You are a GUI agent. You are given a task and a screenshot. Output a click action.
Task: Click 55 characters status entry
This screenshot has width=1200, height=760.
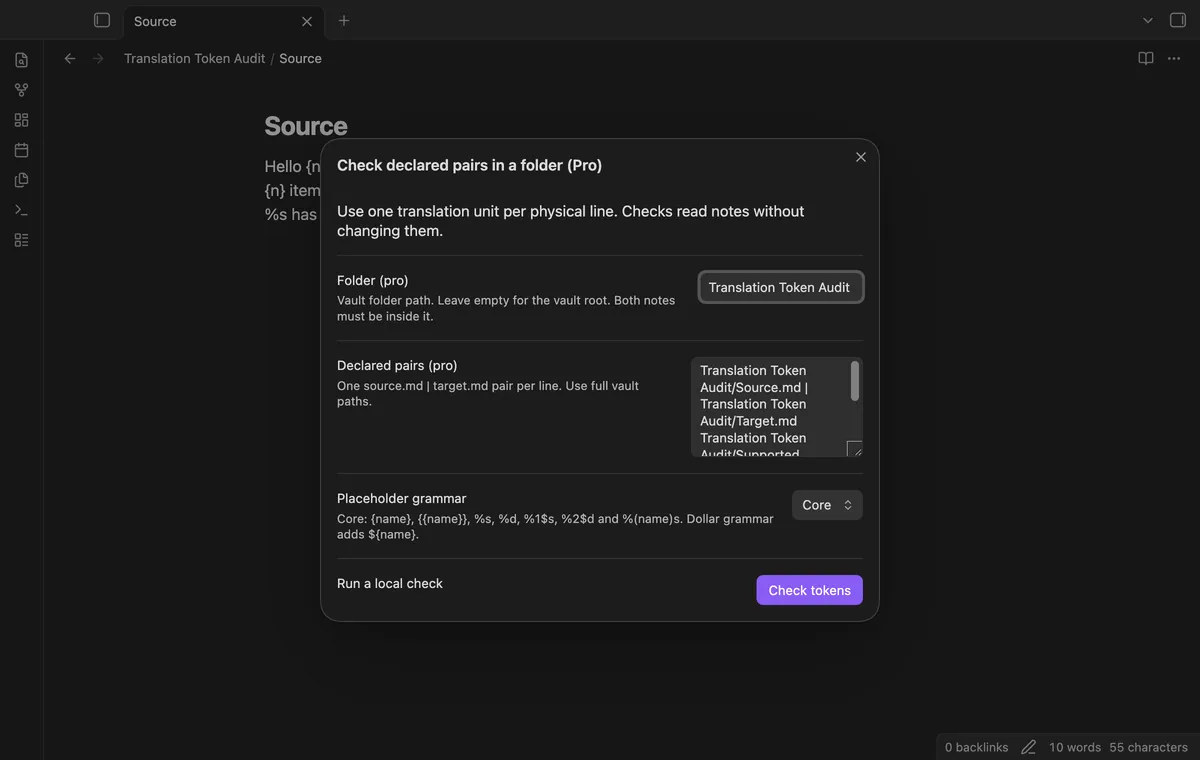coord(1148,747)
